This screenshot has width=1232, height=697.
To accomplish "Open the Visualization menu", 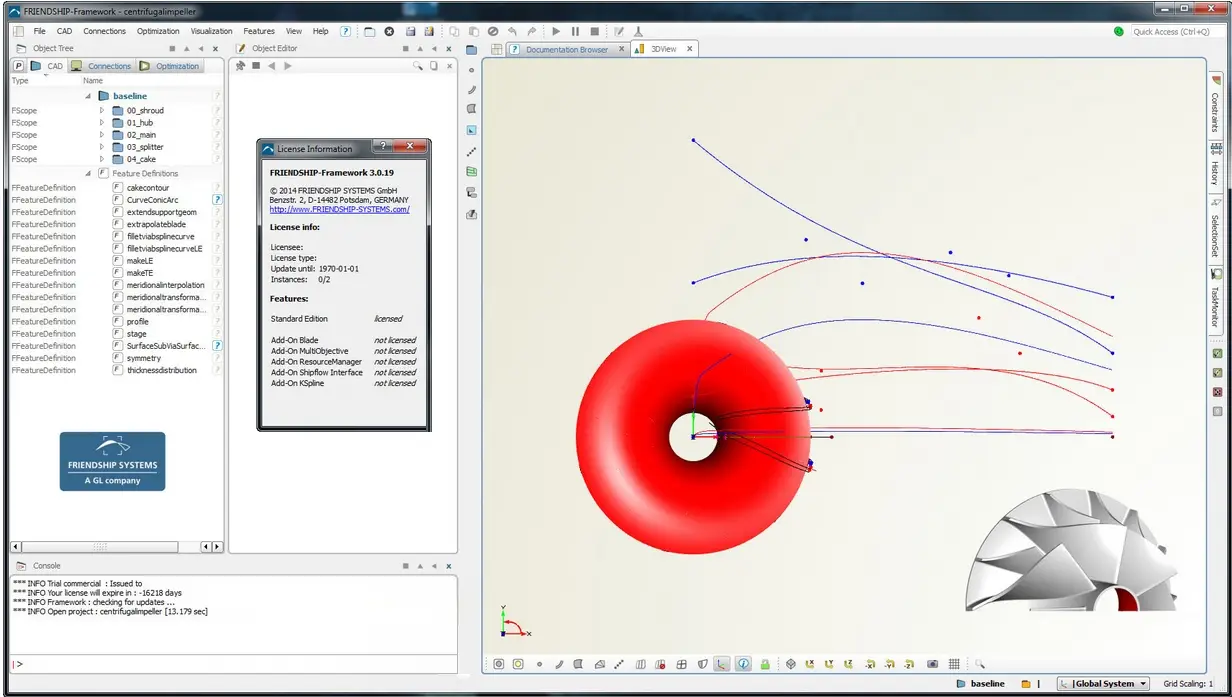I will pyautogui.click(x=211, y=31).
